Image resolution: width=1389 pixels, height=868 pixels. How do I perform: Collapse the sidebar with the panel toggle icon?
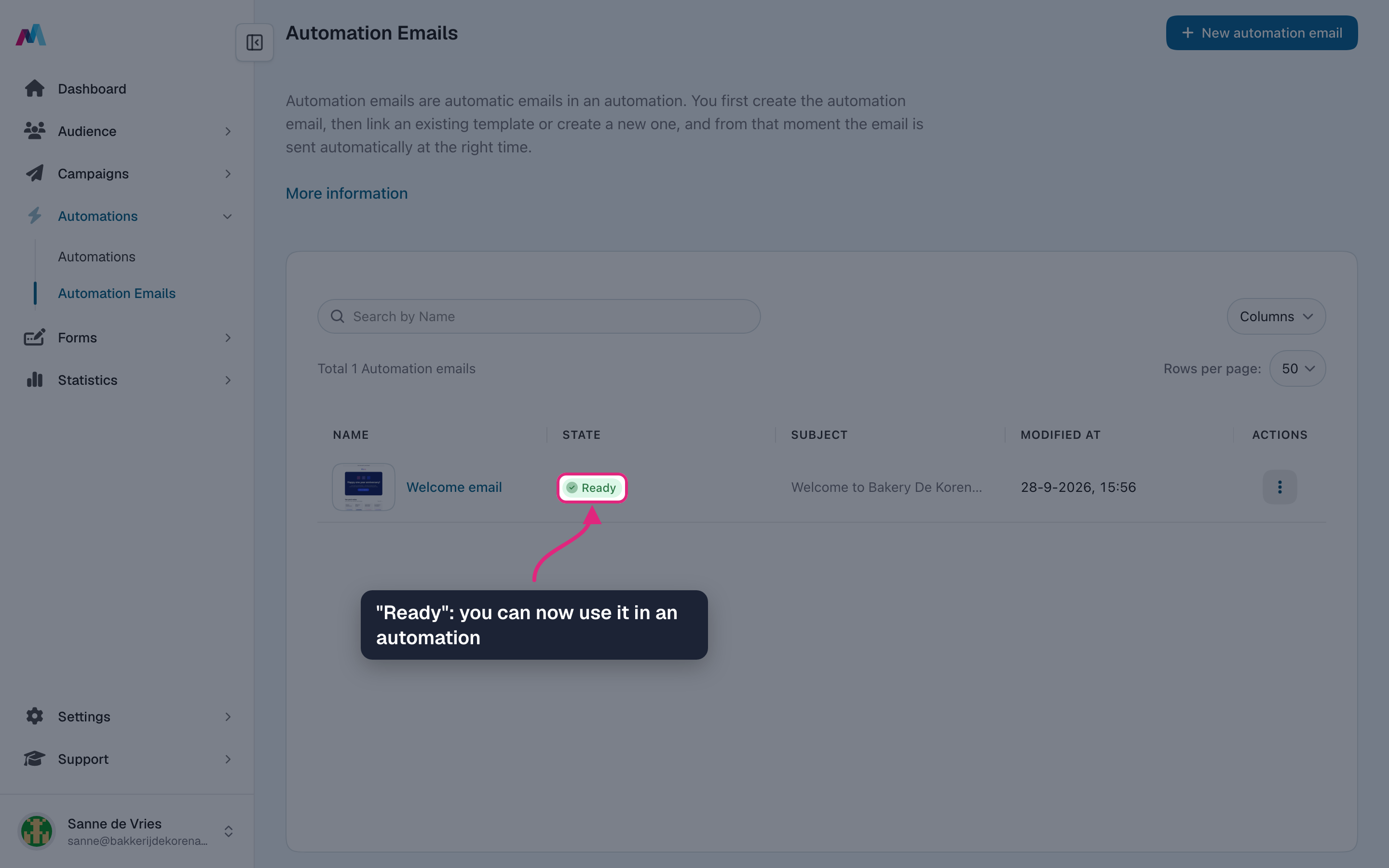pos(254,42)
